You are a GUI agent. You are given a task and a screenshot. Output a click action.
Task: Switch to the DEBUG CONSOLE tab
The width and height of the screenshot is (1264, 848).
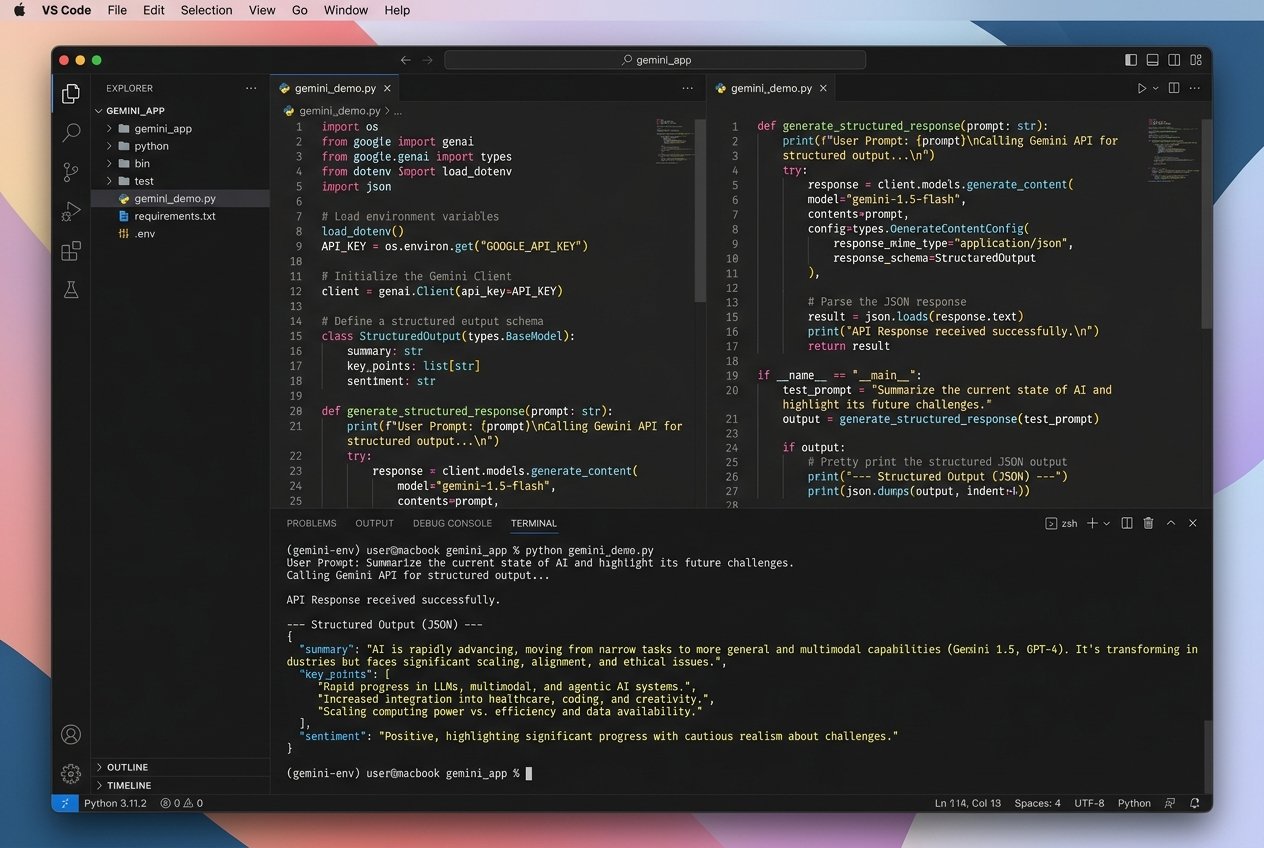point(452,523)
